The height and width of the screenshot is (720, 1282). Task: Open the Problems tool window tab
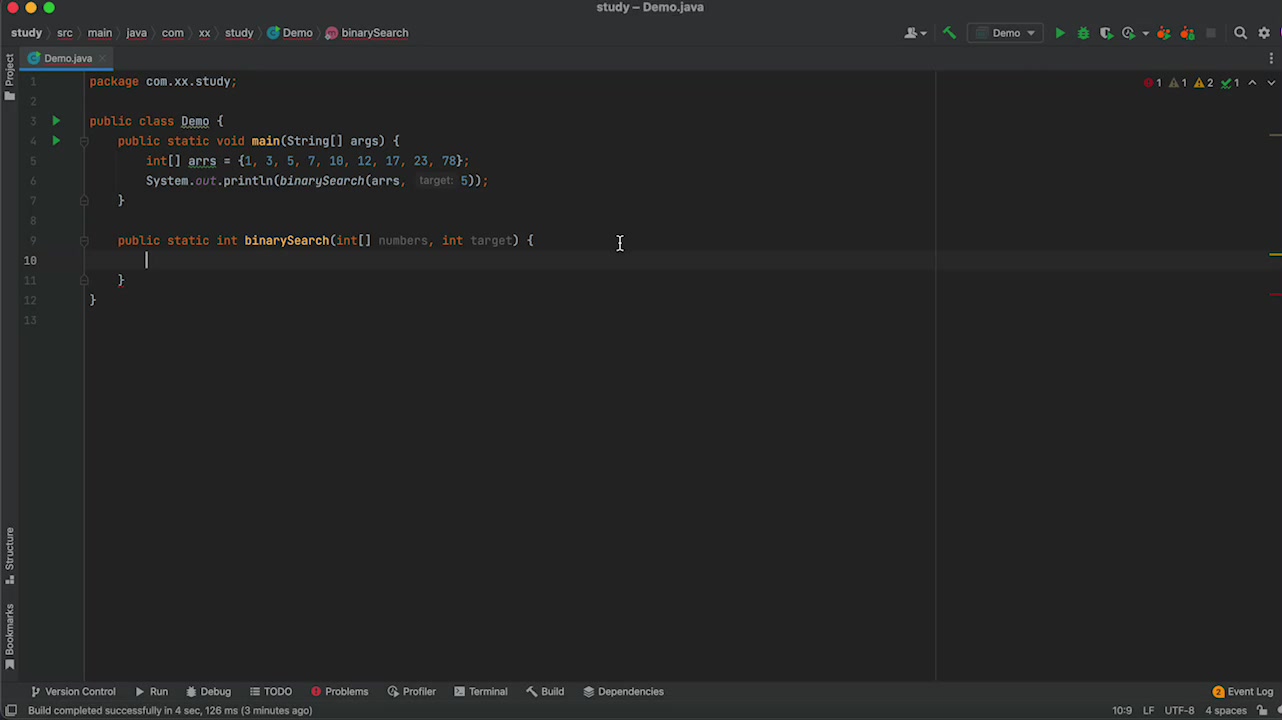click(339, 691)
